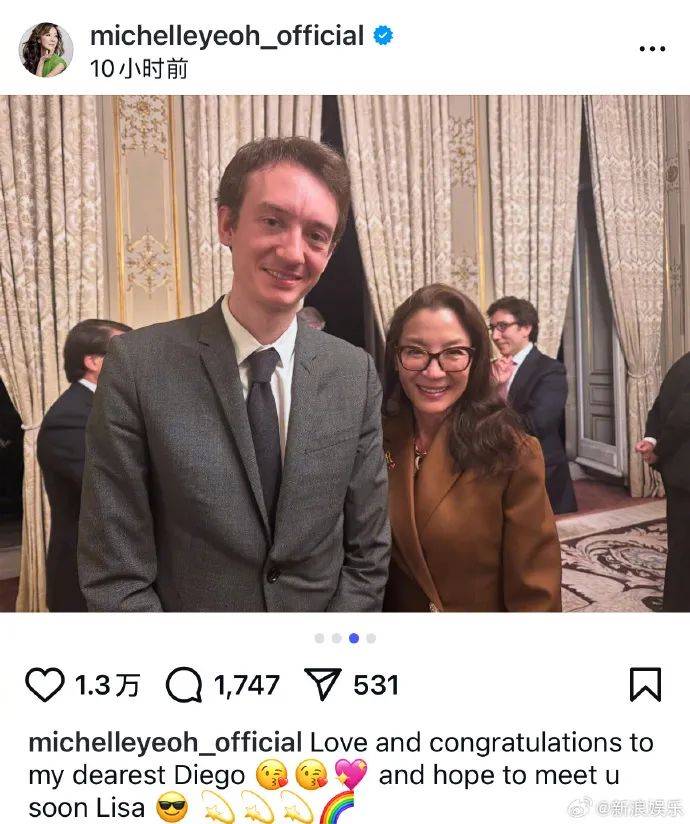
Task: Like the post with the heart icon
Action: click(x=45, y=685)
